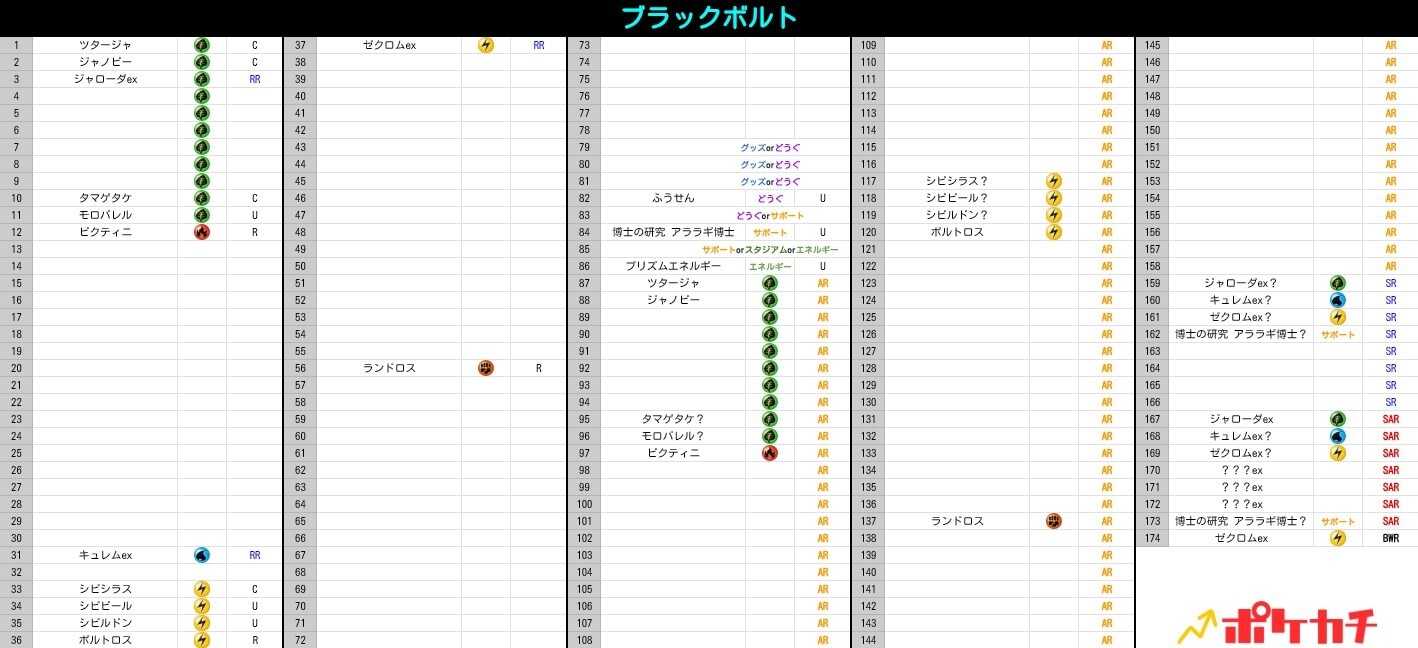Click どうぐorサポート text in row 83
The width and height of the screenshot is (1418, 648).
click(770, 216)
